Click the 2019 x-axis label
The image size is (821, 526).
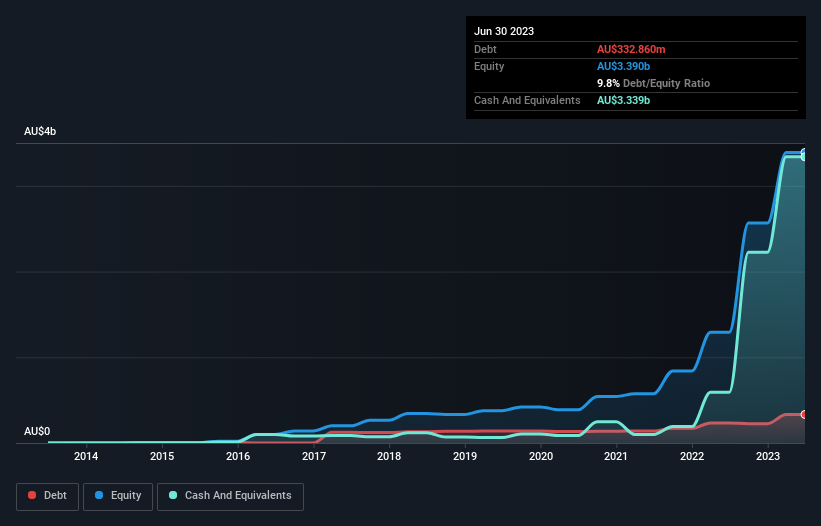pos(465,456)
